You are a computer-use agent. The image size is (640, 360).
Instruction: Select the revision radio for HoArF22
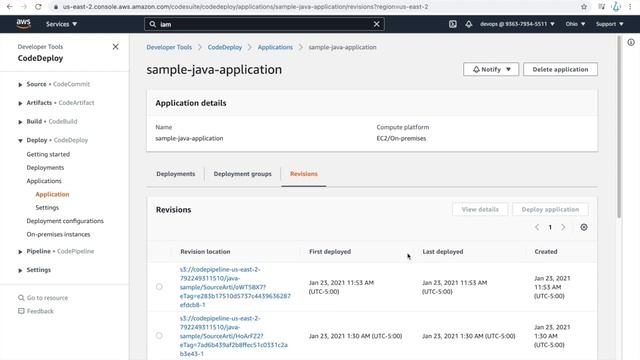tap(159, 336)
